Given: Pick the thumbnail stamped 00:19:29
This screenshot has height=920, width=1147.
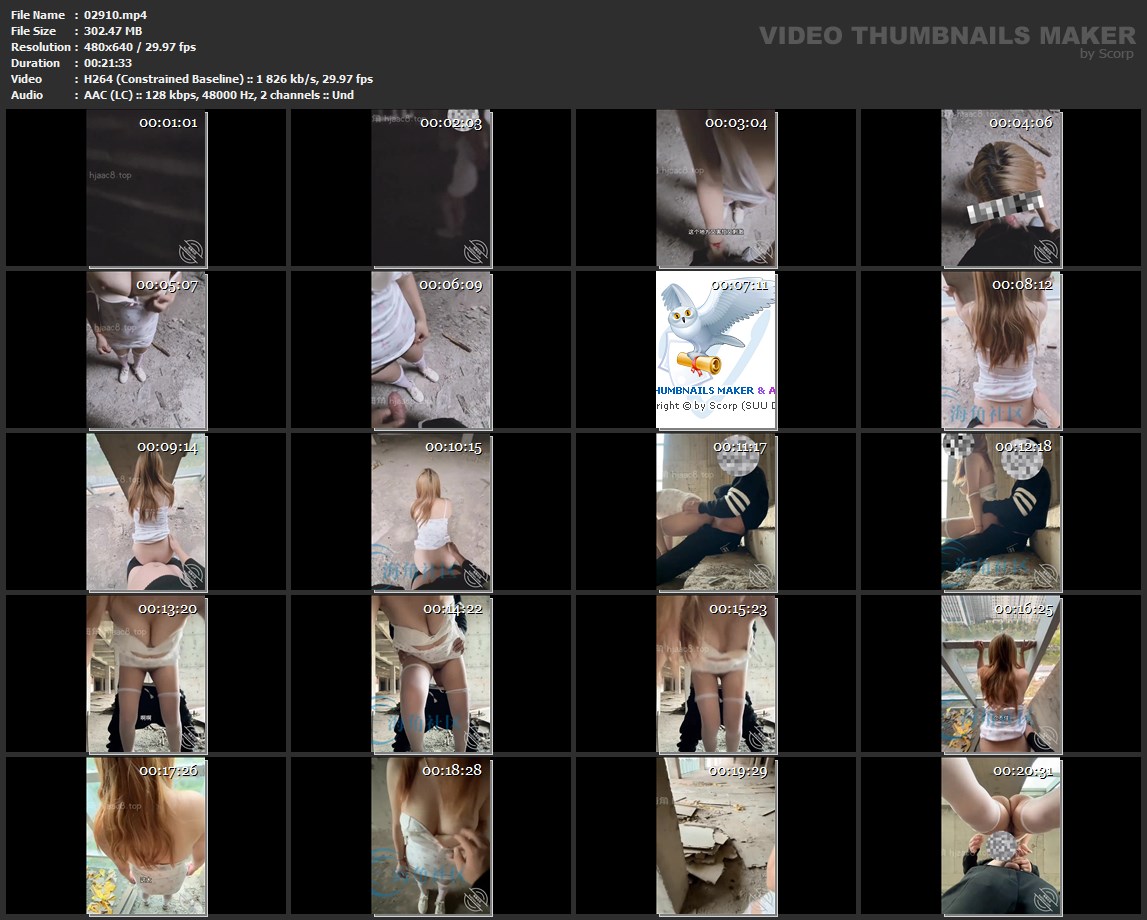Looking at the screenshot, I should click(x=716, y=835).
